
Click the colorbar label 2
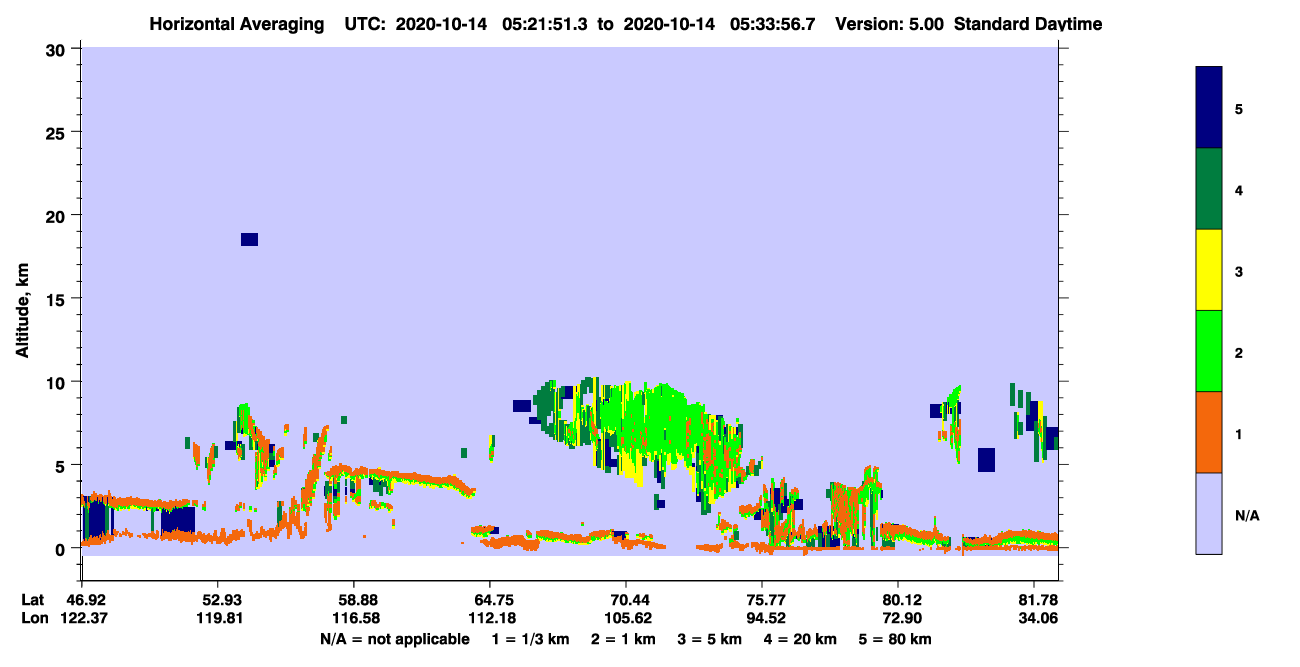(x=1239, y=352)
